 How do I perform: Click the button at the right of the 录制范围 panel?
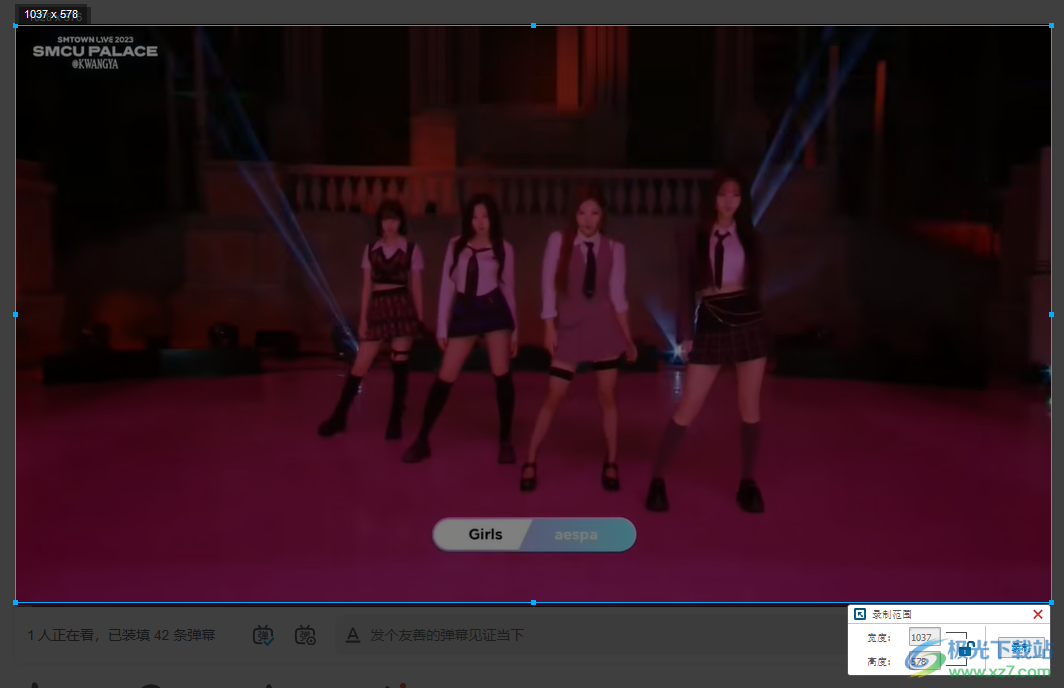1021,648
